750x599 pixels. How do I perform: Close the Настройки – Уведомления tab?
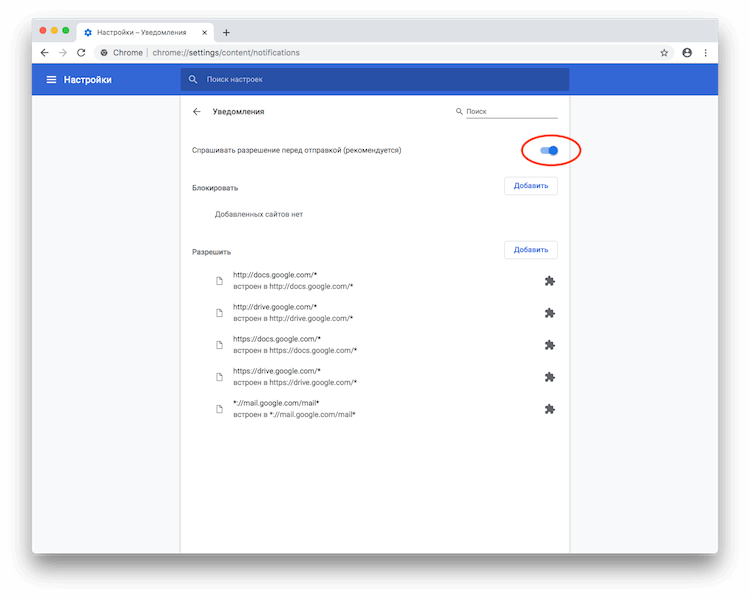coord(205,32)
